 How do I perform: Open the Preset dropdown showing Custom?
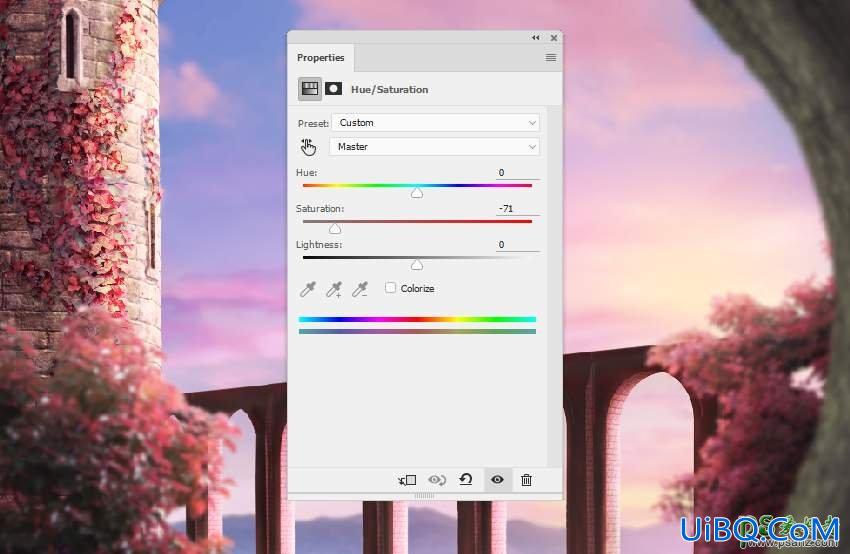[x=435, y=123]
